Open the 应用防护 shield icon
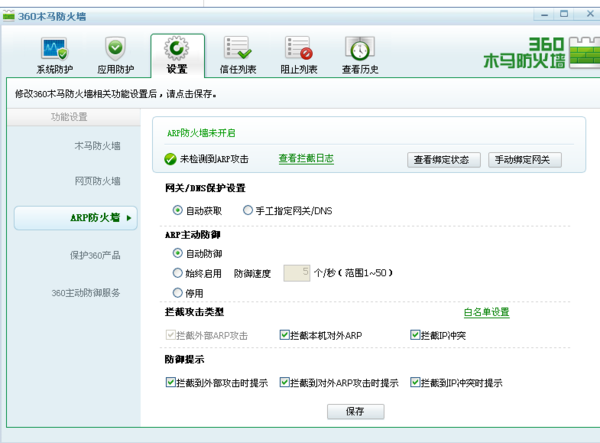The height and width of the screenshot is (443, 600). click(115, 49)
